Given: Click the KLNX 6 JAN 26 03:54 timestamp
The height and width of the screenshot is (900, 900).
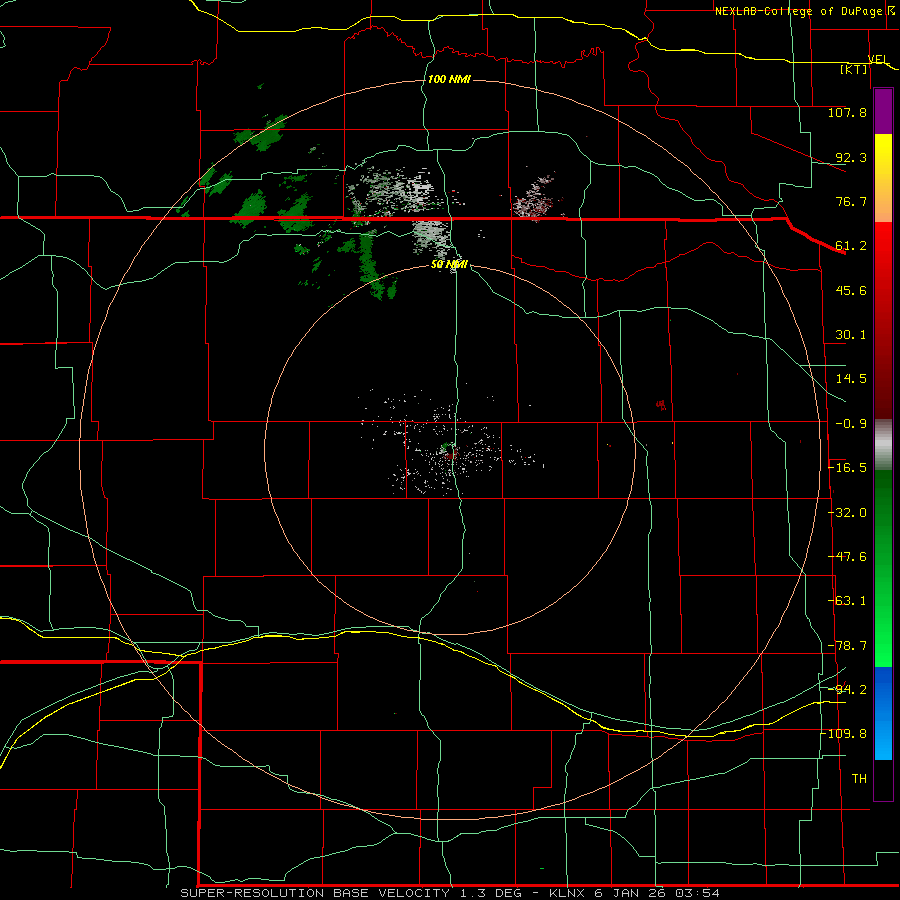Looking at the screenshot, I should pyautogui.click(x=634, y=893).
